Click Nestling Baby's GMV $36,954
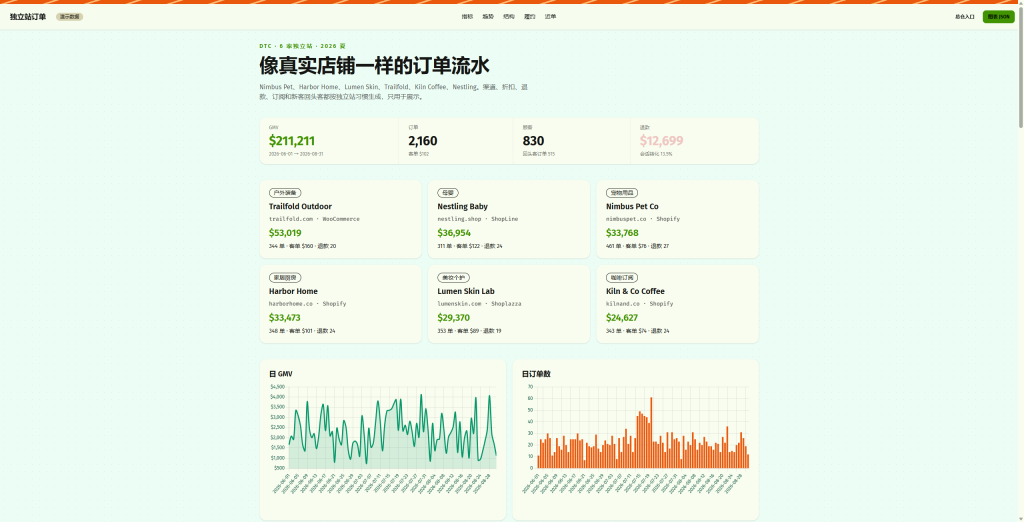 tap(454, 233)
